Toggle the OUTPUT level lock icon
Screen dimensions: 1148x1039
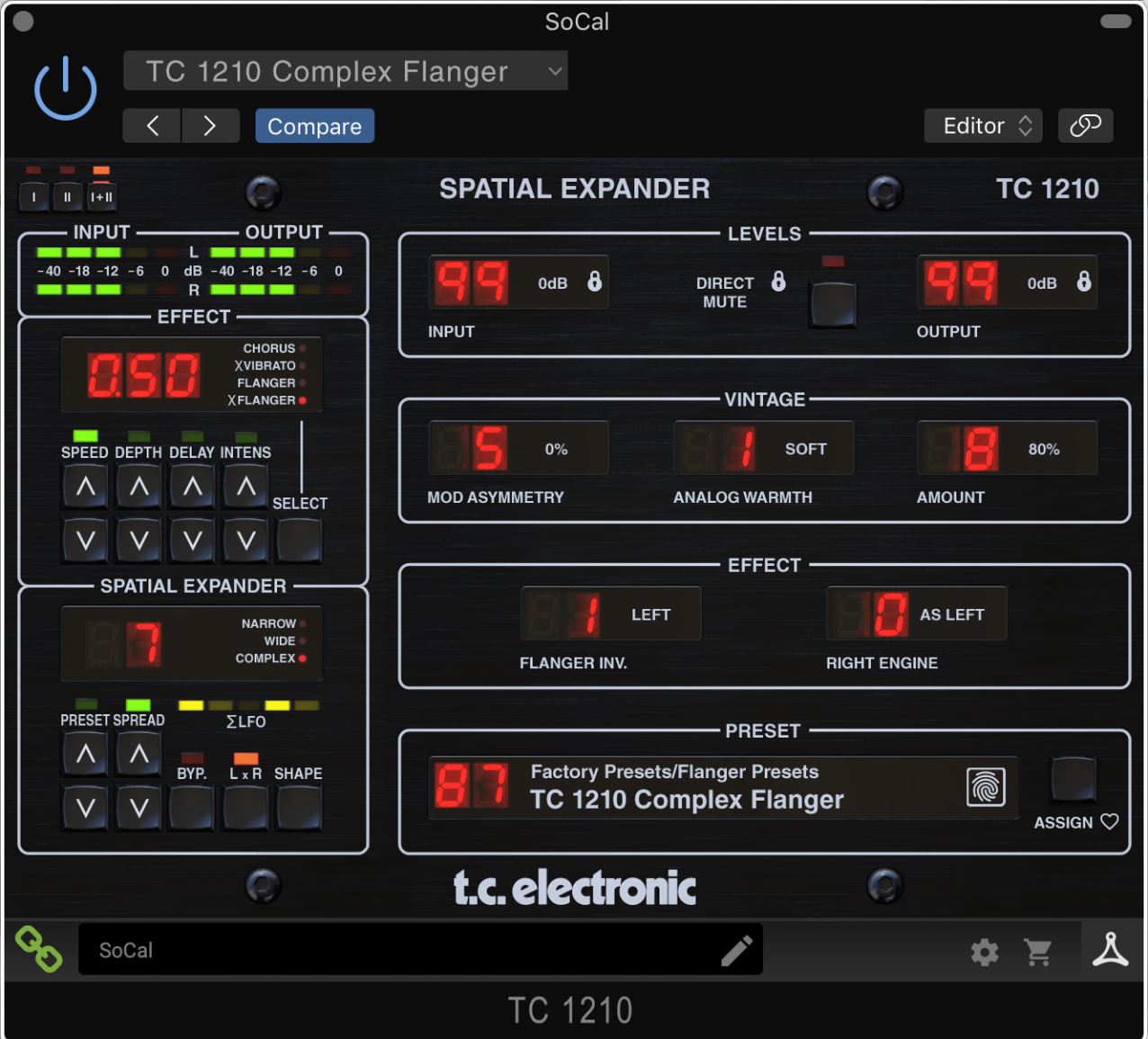pos(1084,282)
